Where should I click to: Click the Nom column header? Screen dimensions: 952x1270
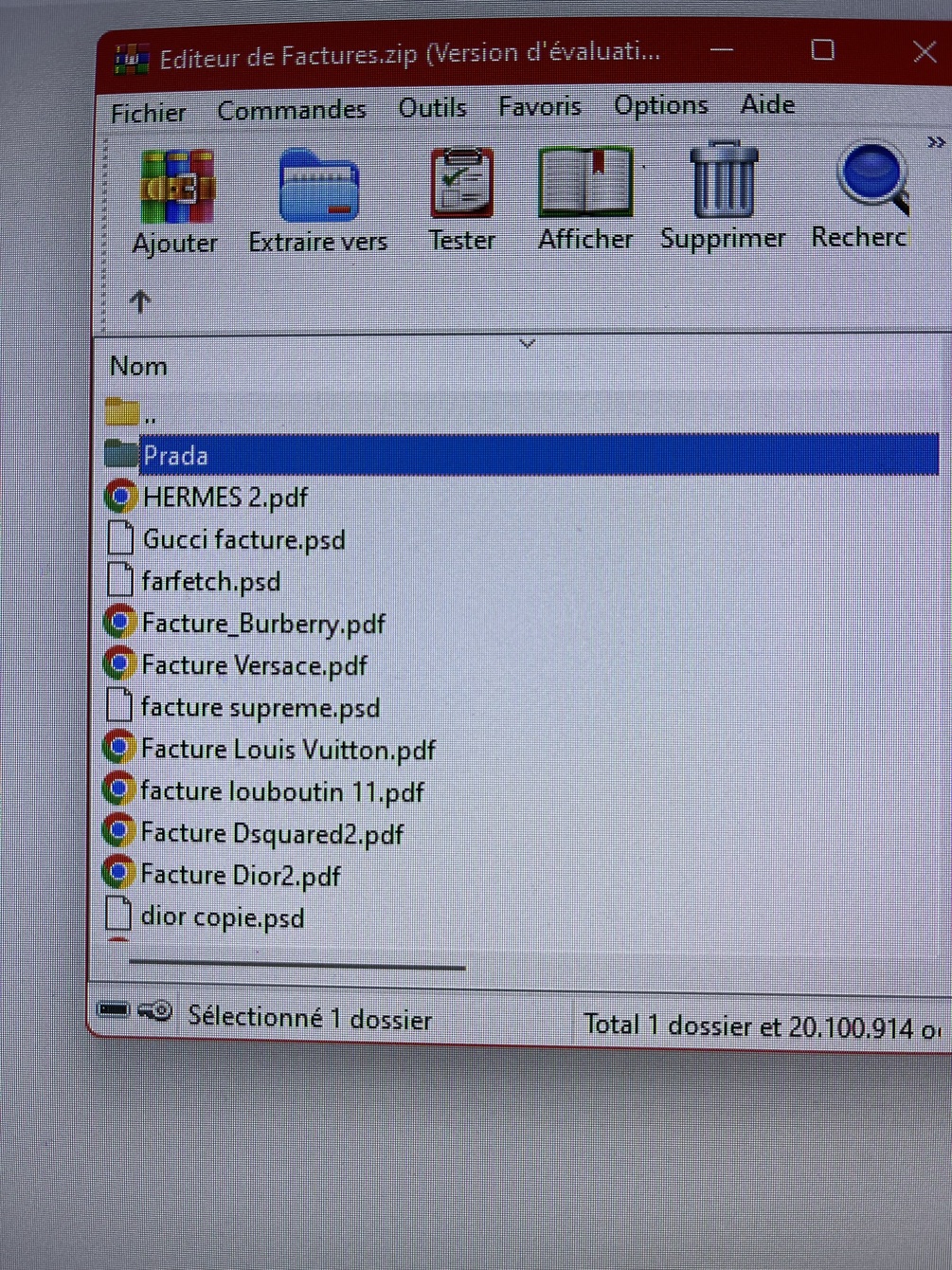click(138, 366)
